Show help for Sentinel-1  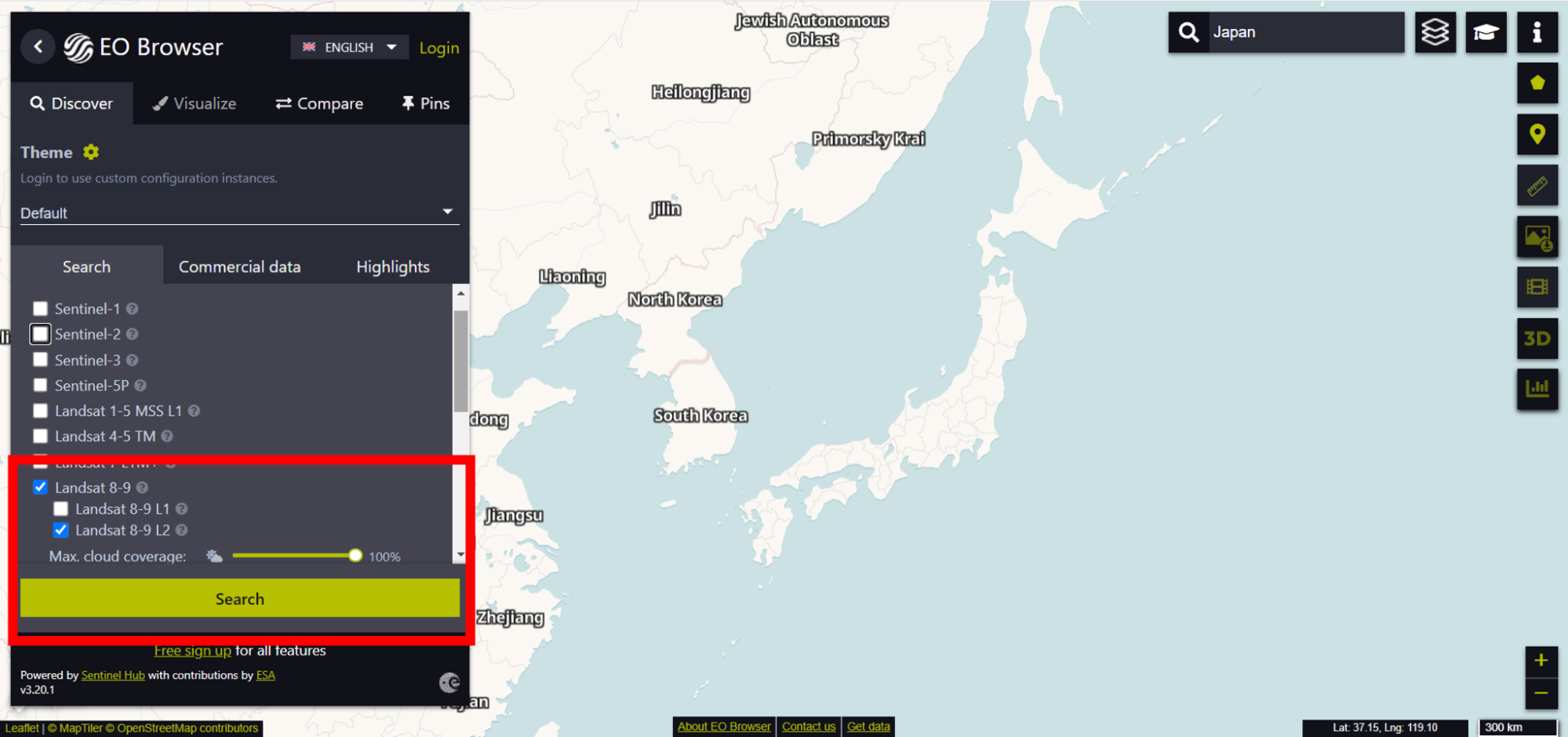click(133, 309)
